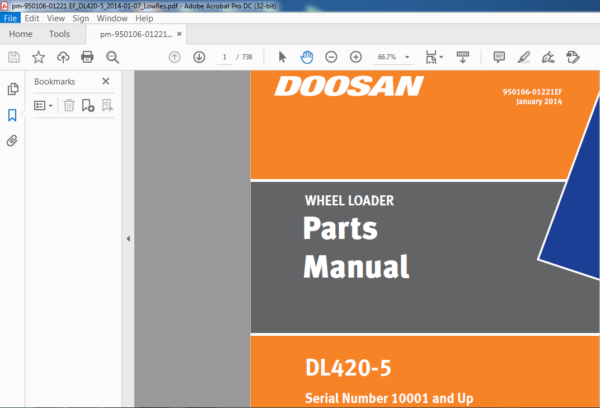Screen dimensions: 600x408
Task: Open the Edit menu
Action: [32, 18]
